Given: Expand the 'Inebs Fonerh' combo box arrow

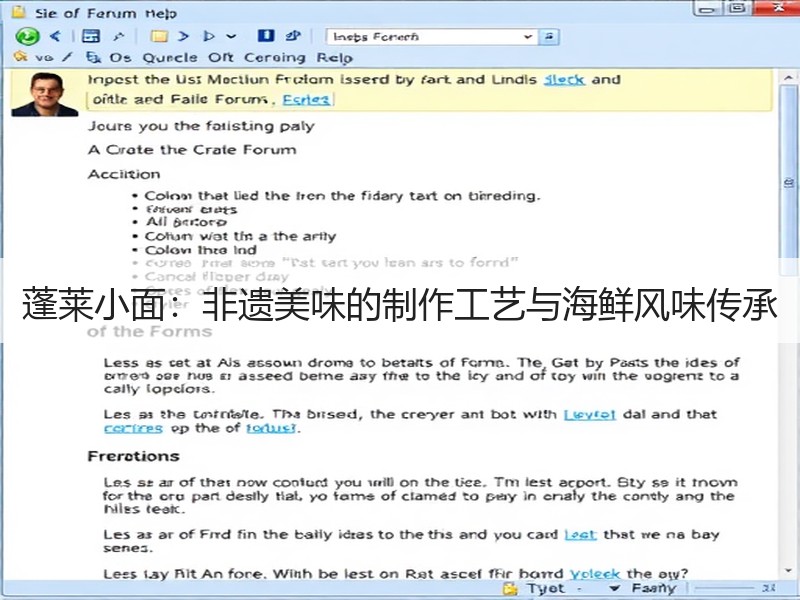Looking at the screenshot, I should [528, 37].
